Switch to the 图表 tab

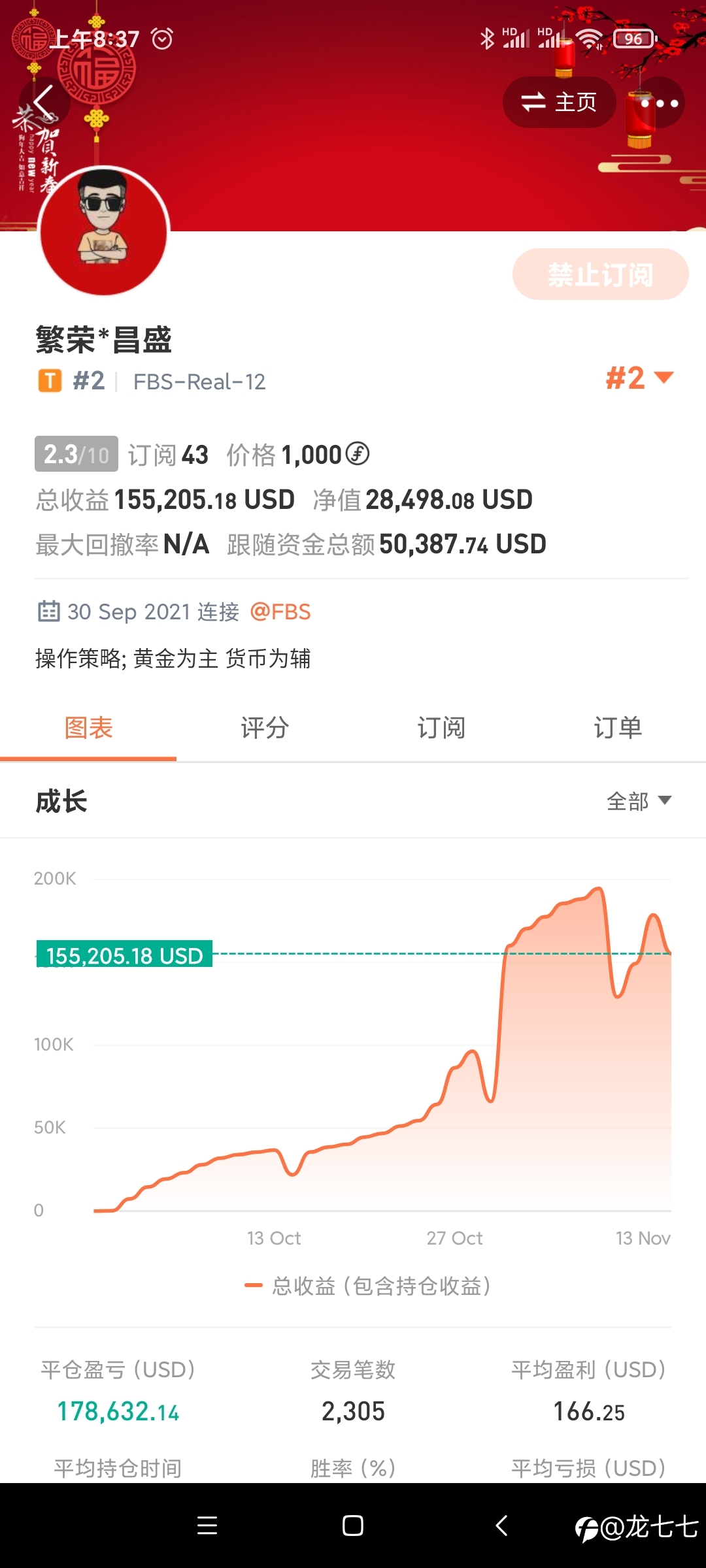point(88,728)
